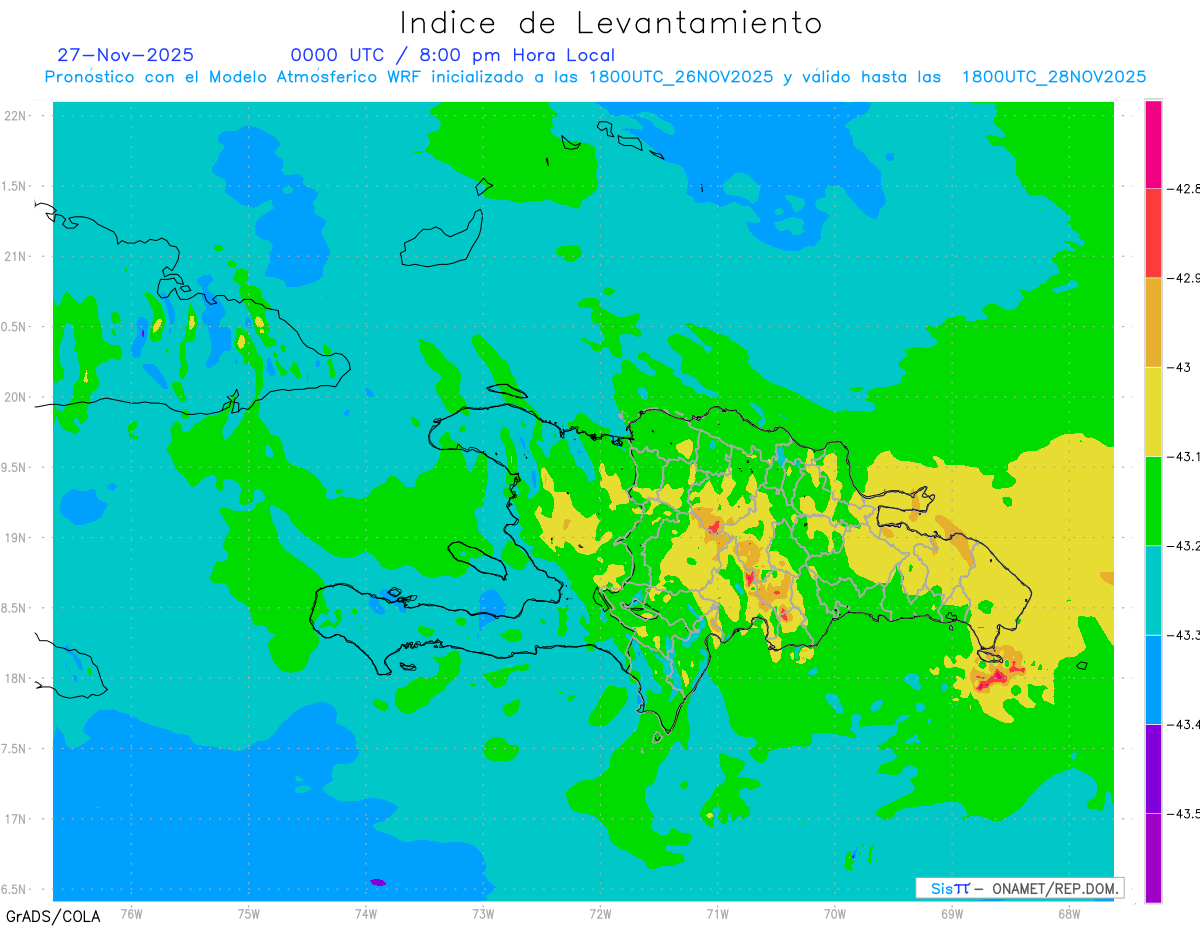
Task: Click the '76W' longitude label
Action: pos(132,914)
